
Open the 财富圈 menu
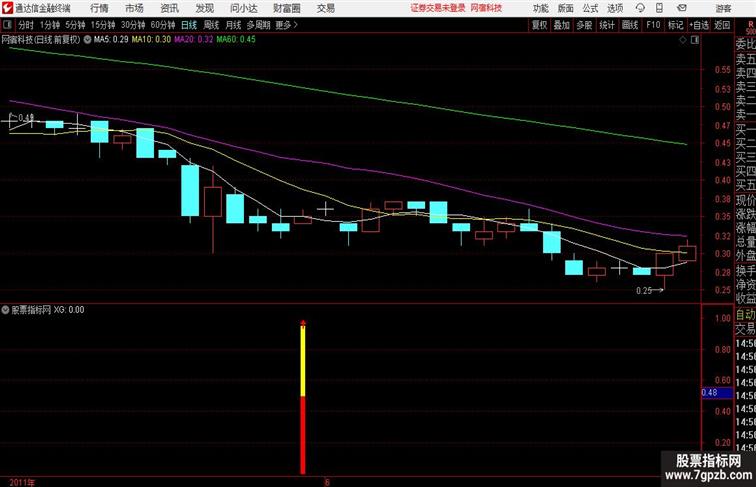coord(286,8)
